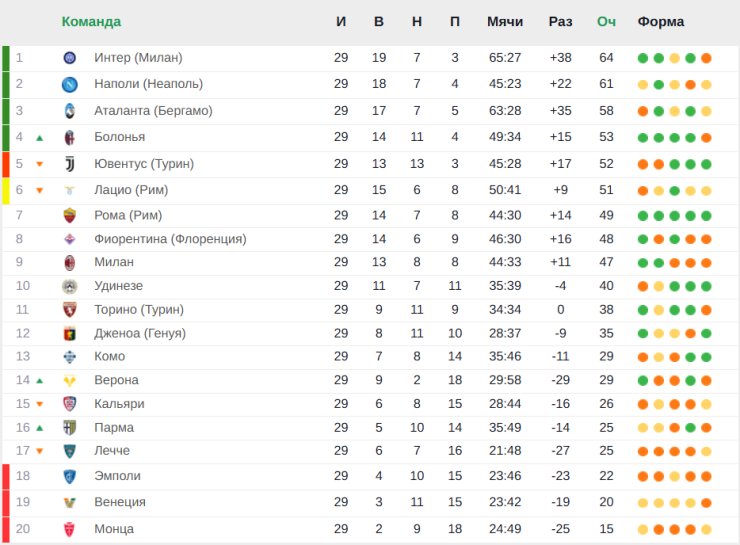Sort table by the Оч points header
740x545 pixels.
click(606, 22)
